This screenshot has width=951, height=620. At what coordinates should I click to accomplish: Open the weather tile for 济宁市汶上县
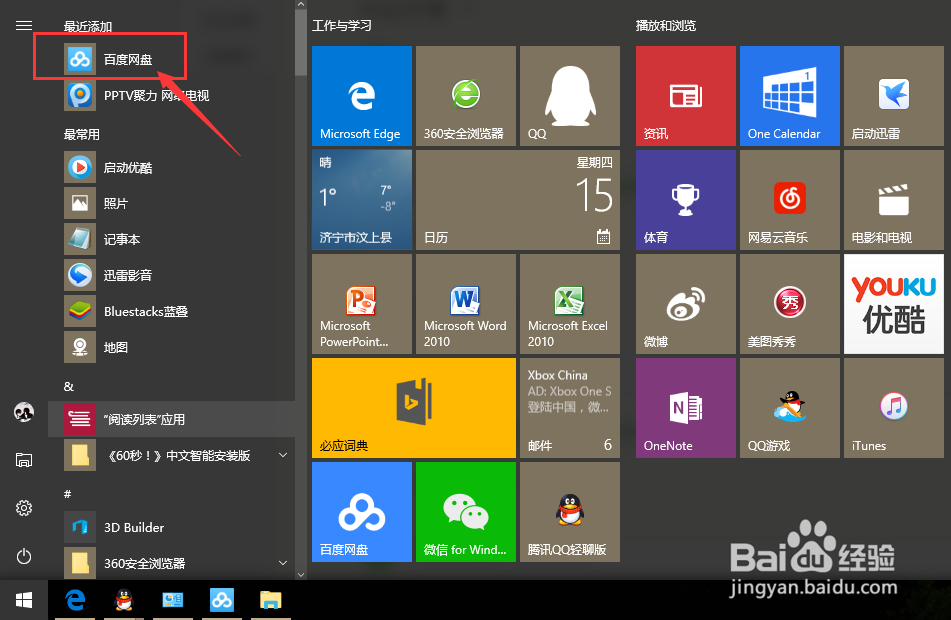click(362, 200)
